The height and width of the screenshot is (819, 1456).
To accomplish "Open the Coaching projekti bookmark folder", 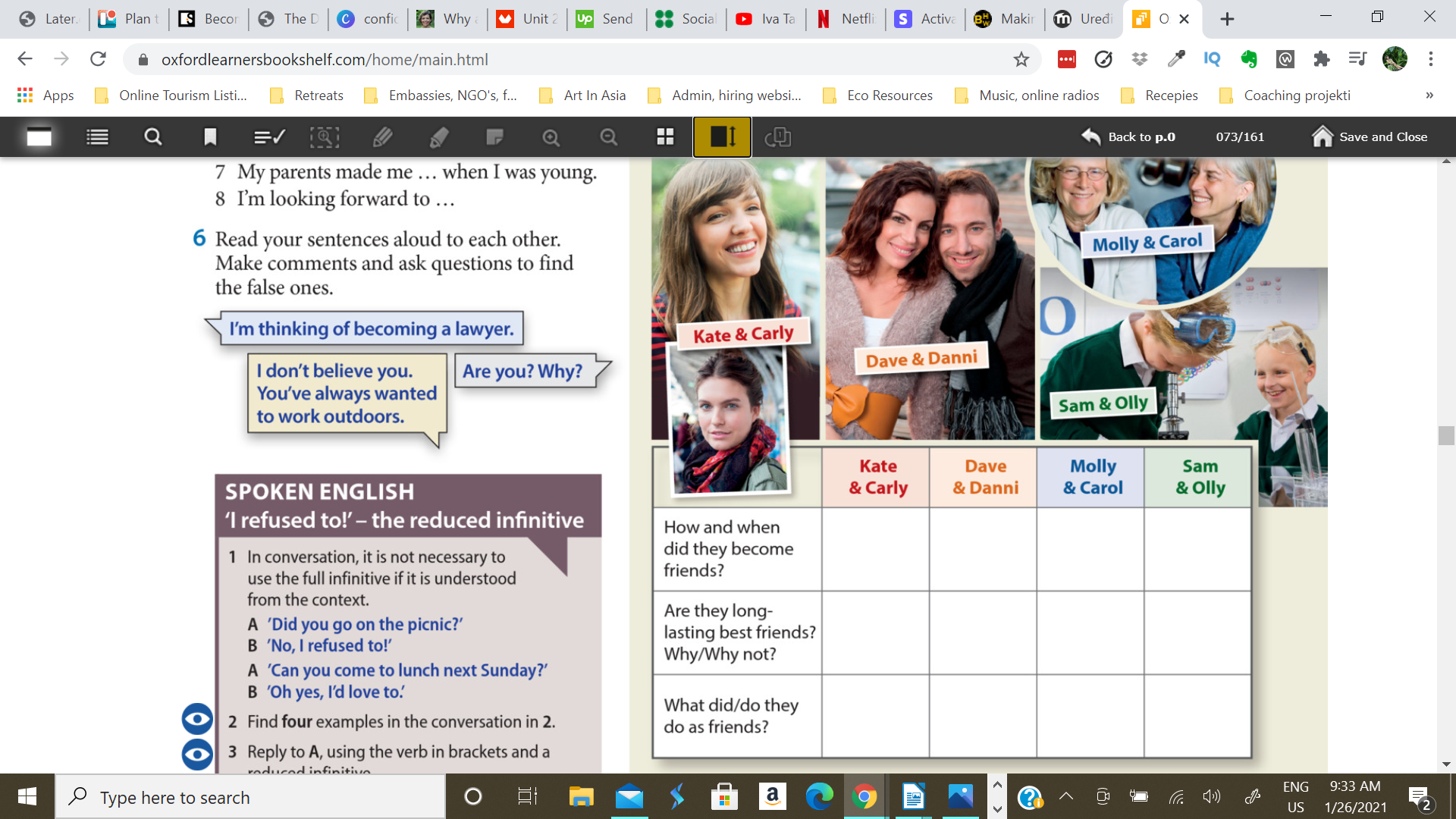I will (x=1285, y=96).
